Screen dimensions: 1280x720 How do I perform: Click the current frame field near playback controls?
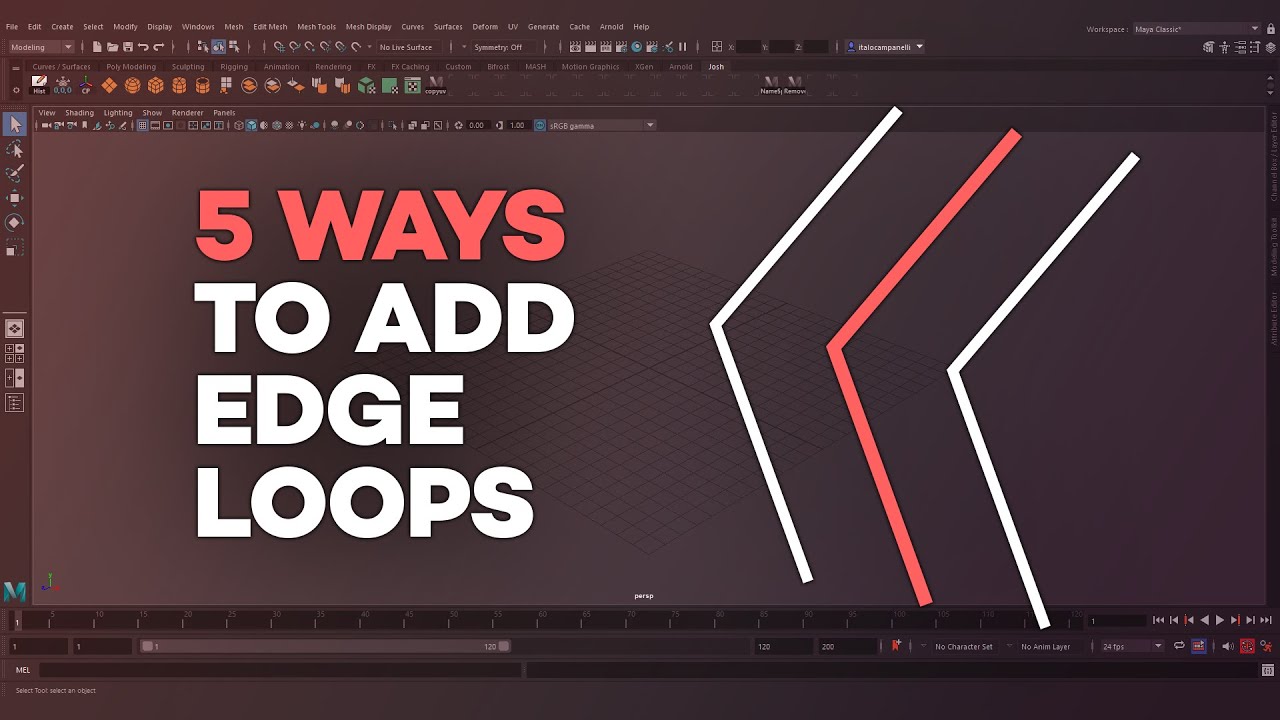tap(1115, 620)
